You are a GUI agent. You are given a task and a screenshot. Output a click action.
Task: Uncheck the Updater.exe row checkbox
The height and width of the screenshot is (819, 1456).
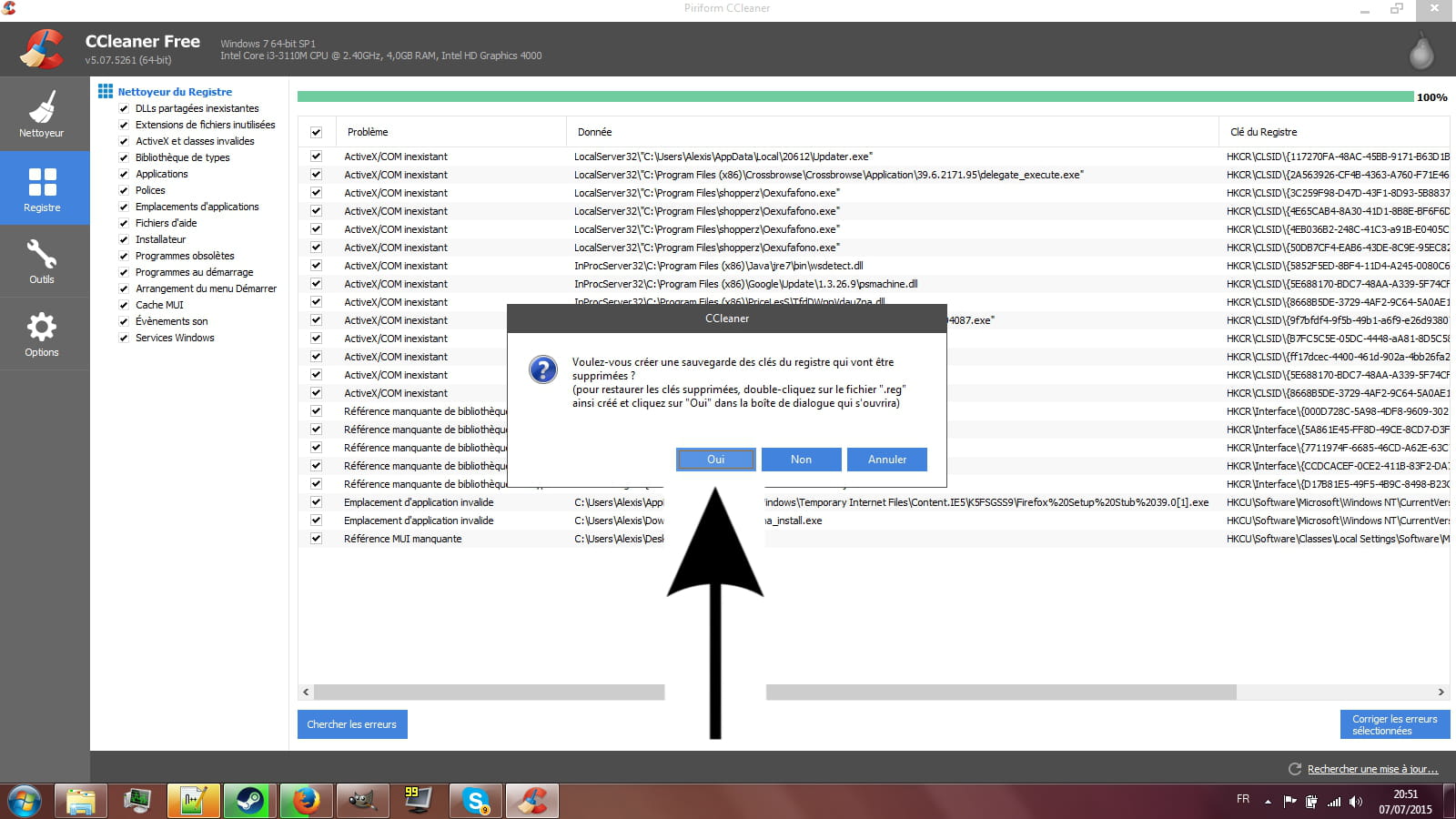(x=316, y=157)
